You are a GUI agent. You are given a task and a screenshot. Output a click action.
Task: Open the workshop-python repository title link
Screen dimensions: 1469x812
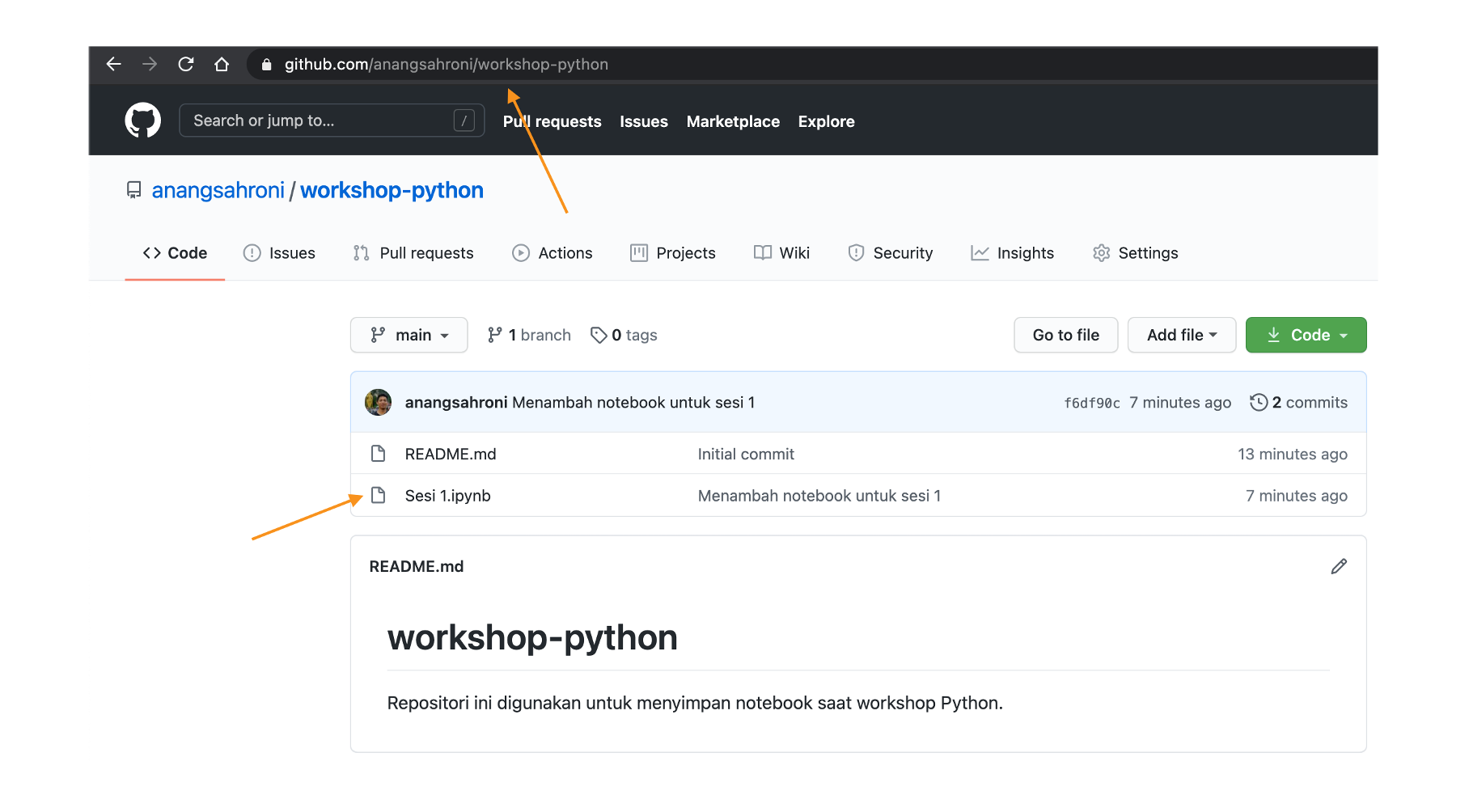coord(392,190)
